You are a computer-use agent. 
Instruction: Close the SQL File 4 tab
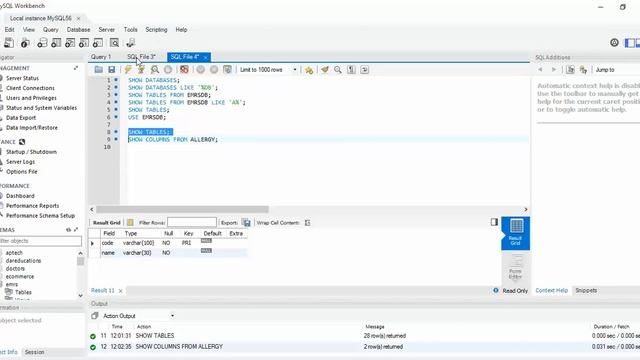[x=205, y=57]
